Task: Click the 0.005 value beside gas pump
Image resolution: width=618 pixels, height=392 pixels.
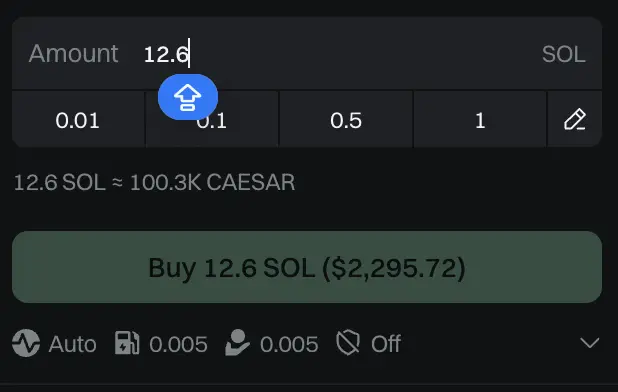Action: [x=178, y=344]
